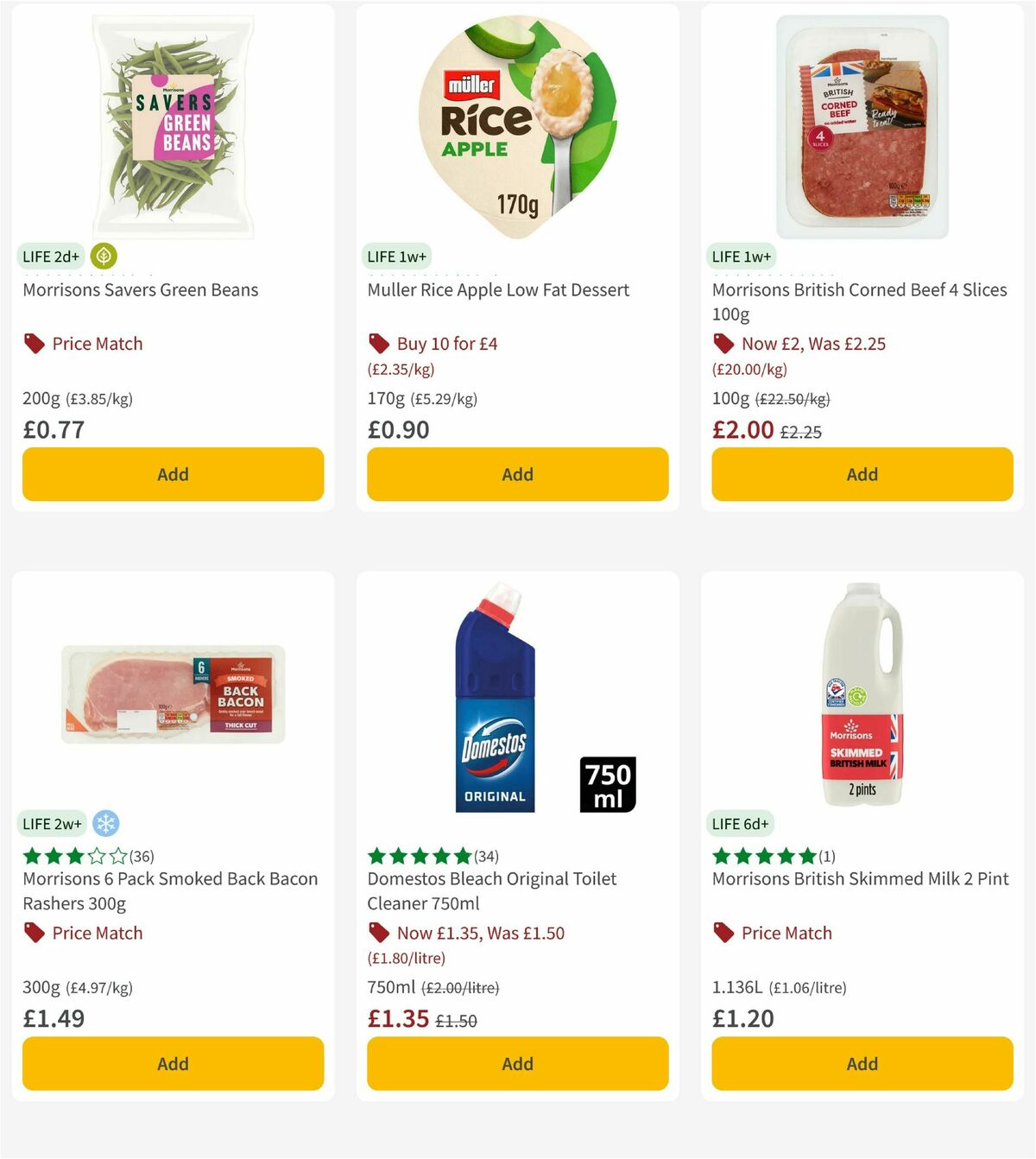Click the snowflake frozen icon on Back Bacon
The width and height of the screenshot is (1036, 1159).
pos(105,824)
